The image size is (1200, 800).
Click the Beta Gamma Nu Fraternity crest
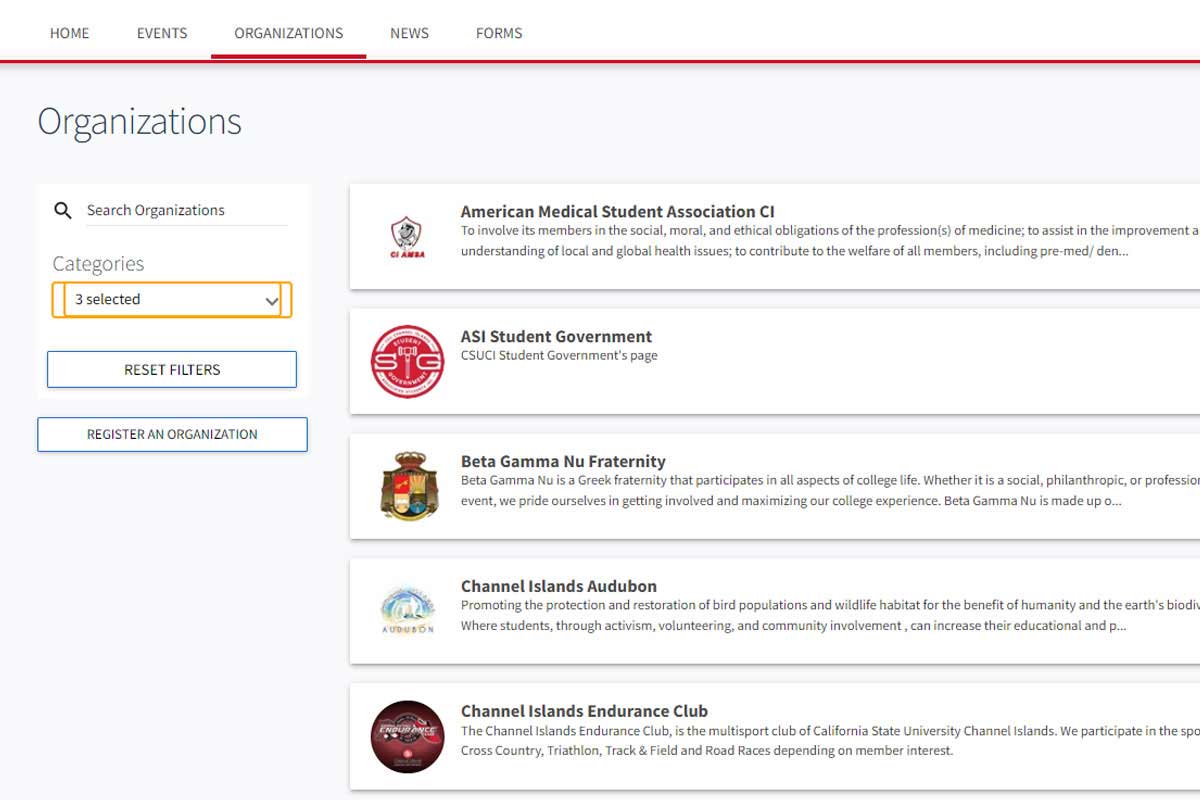pos(407,486)
